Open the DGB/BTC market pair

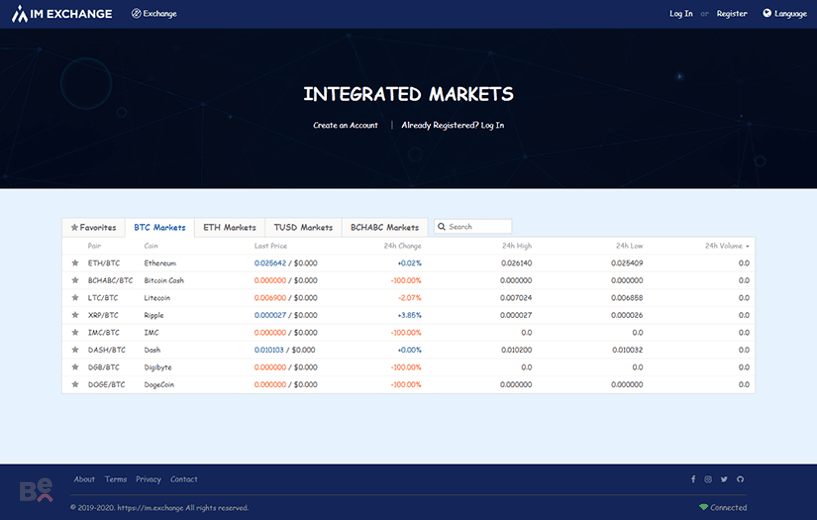click(104, 367)
